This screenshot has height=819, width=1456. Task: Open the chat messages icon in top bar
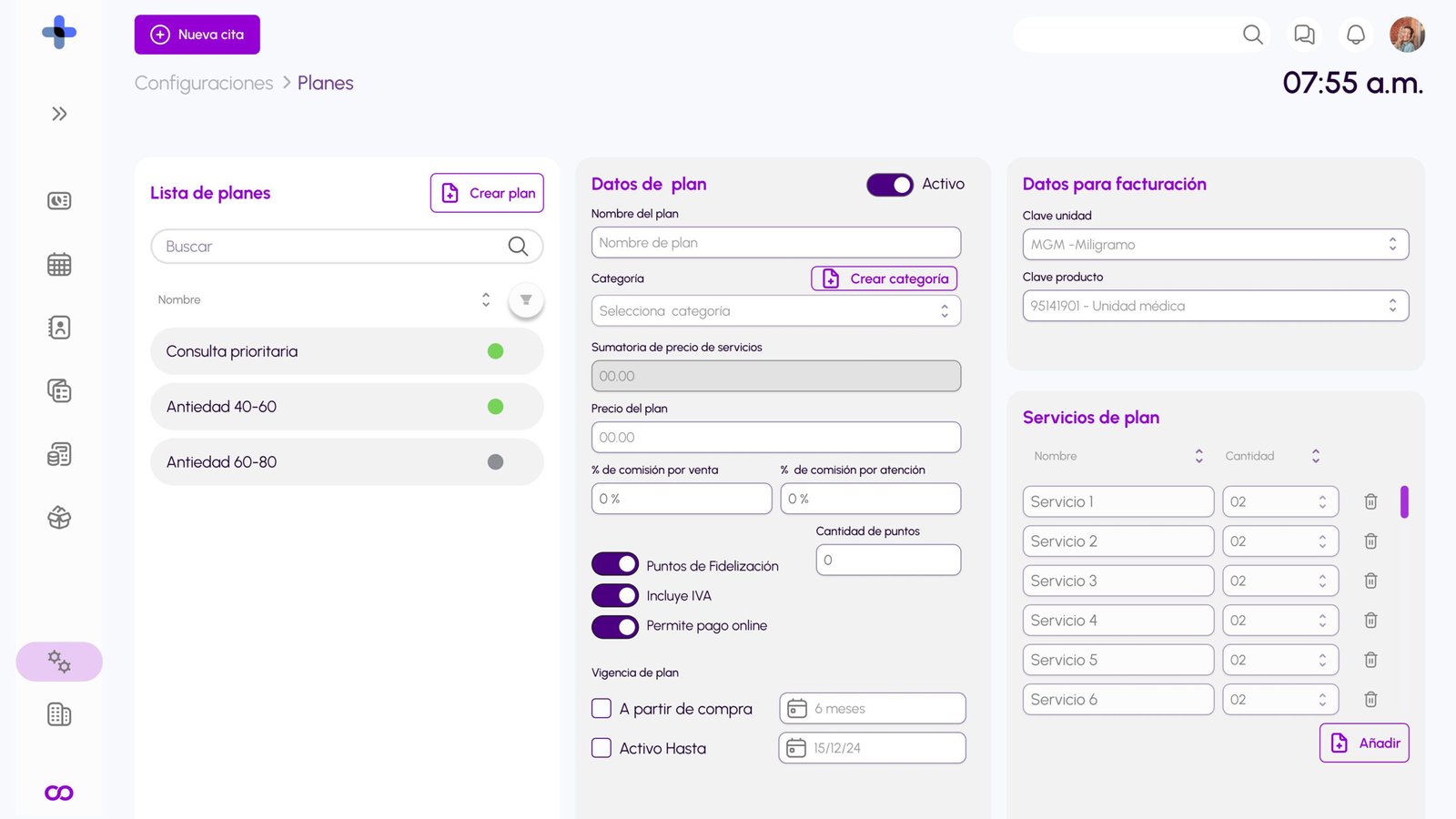pos(1303,35)
